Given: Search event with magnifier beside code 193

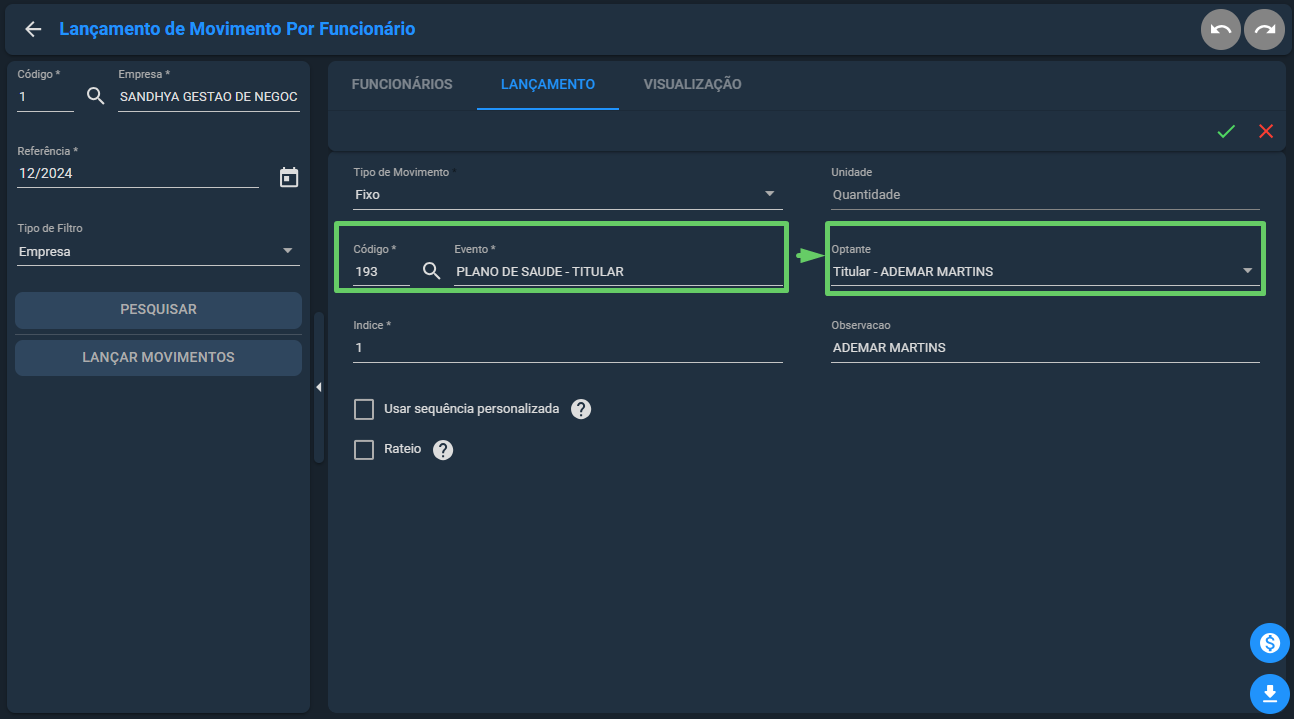Looking at the screenshot, I should click(x=432, y=271).
